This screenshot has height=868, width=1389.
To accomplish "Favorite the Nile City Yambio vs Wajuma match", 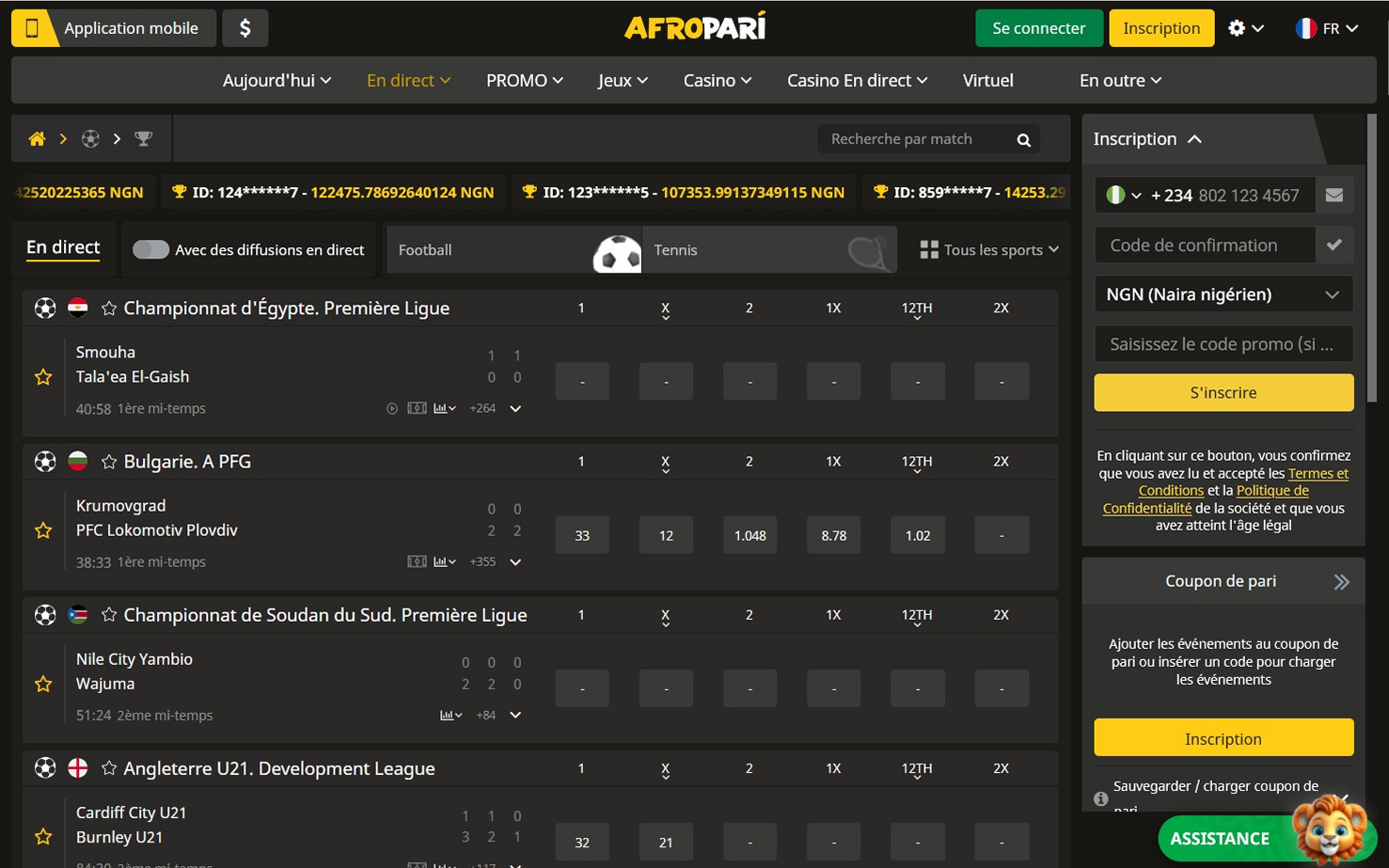I will point(43,684).
